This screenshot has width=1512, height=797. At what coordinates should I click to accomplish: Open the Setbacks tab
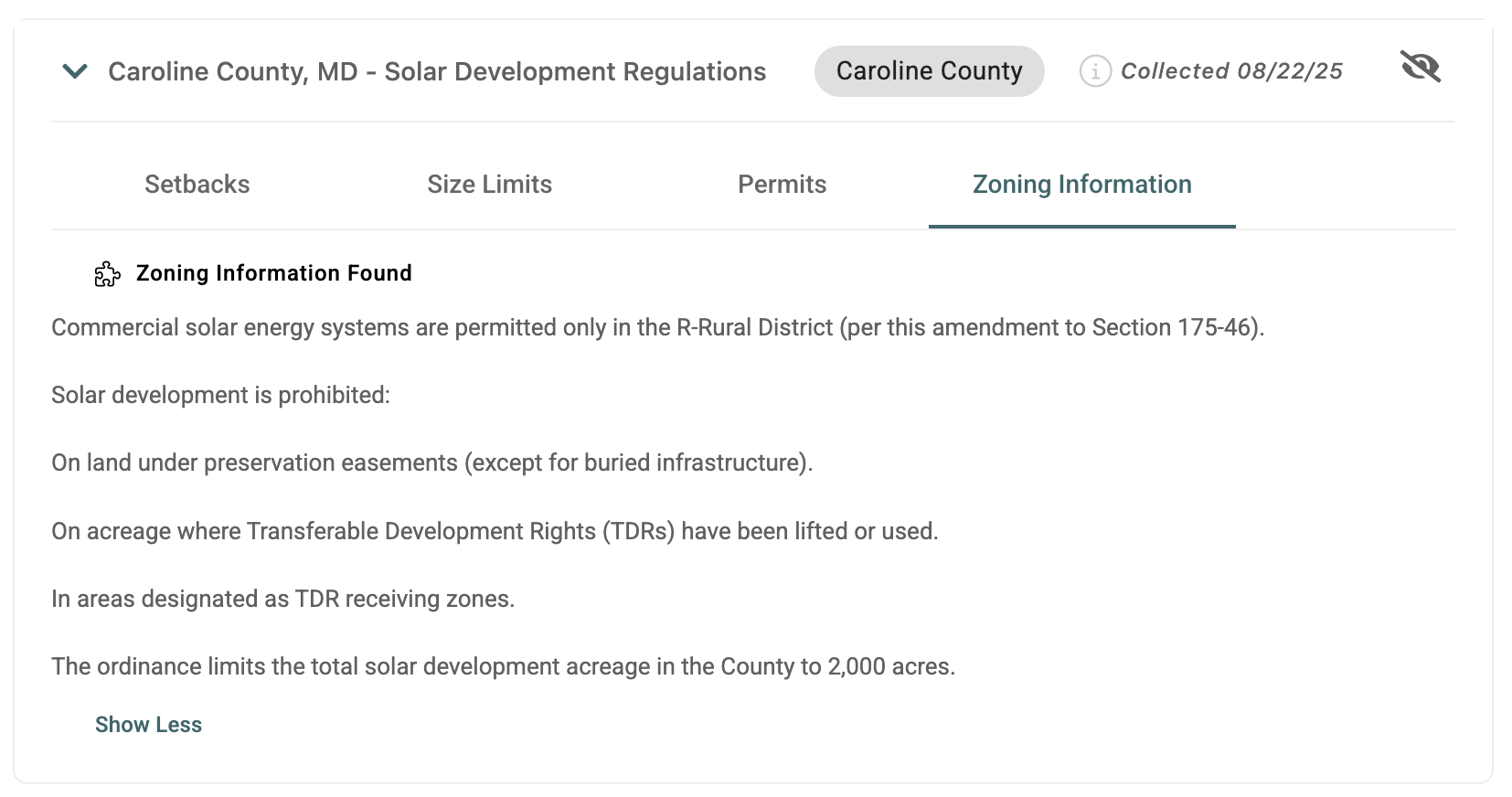click(x=197, y=185)
